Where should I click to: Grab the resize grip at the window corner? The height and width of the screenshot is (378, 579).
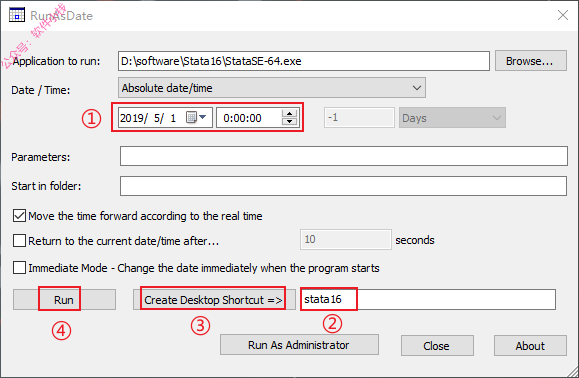(x=573, y=372)
